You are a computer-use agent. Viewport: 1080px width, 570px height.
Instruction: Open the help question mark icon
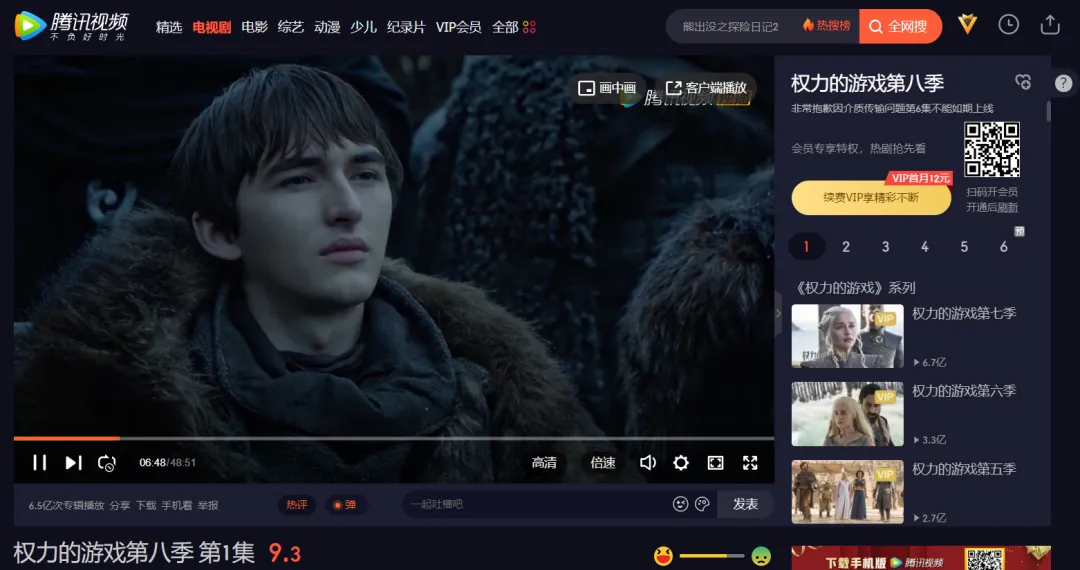pyautogui.click(x=1063, y=84)
